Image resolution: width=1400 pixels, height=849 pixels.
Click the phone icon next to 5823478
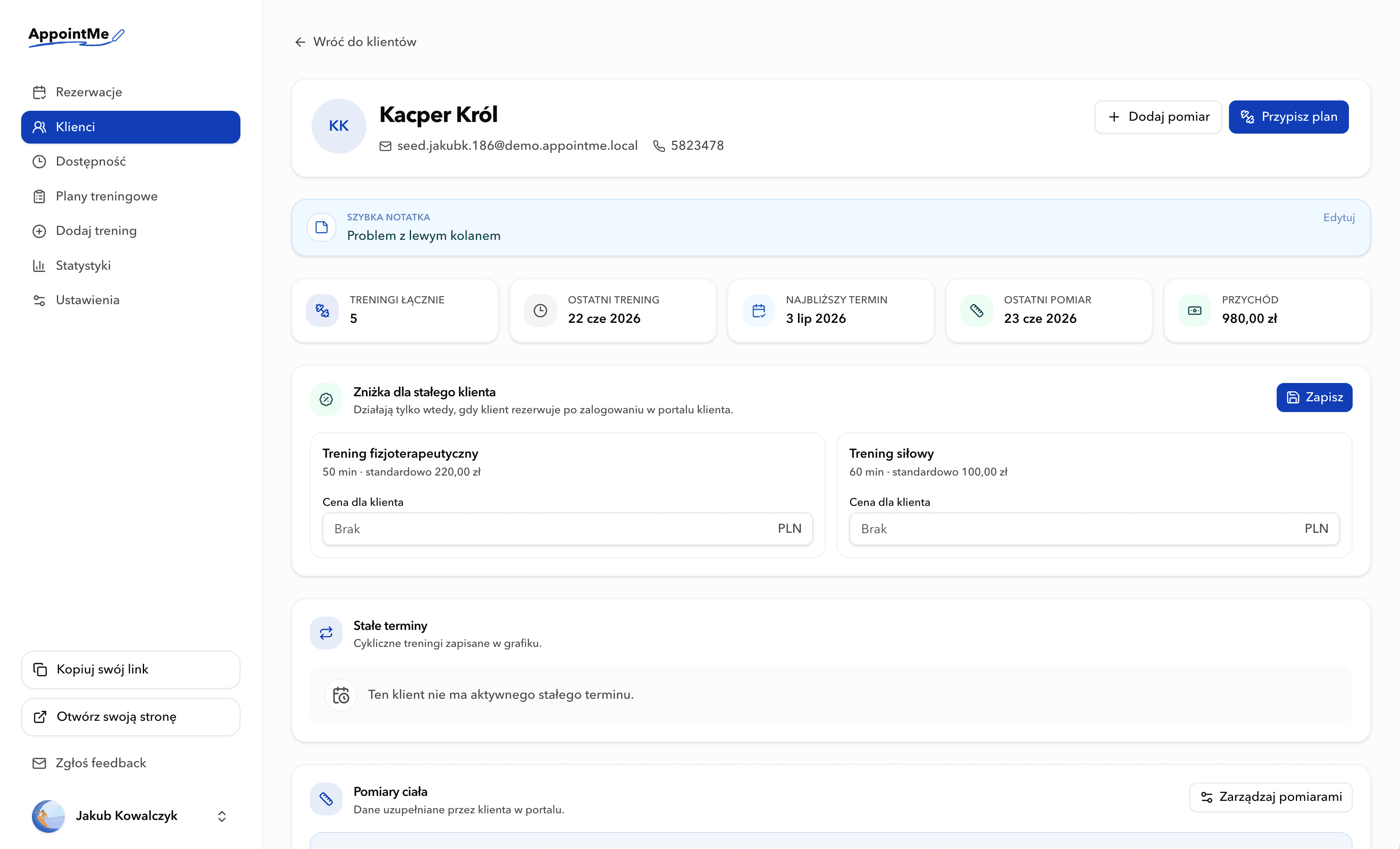click(658, 146)
